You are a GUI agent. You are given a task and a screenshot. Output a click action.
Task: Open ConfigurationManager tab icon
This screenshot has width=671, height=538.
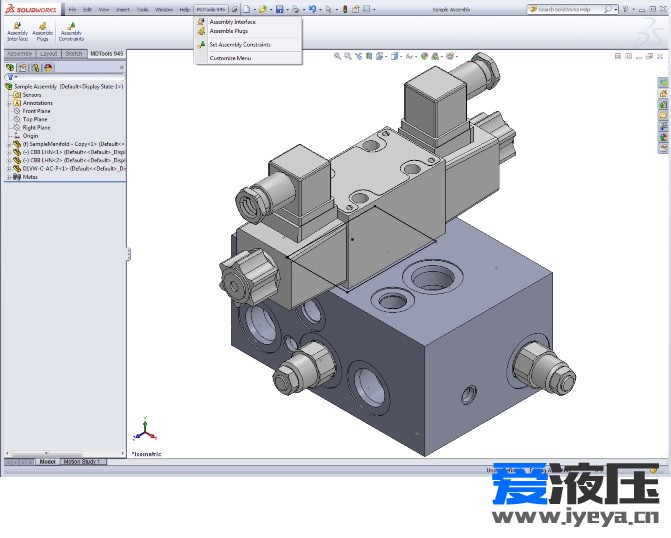36,68
